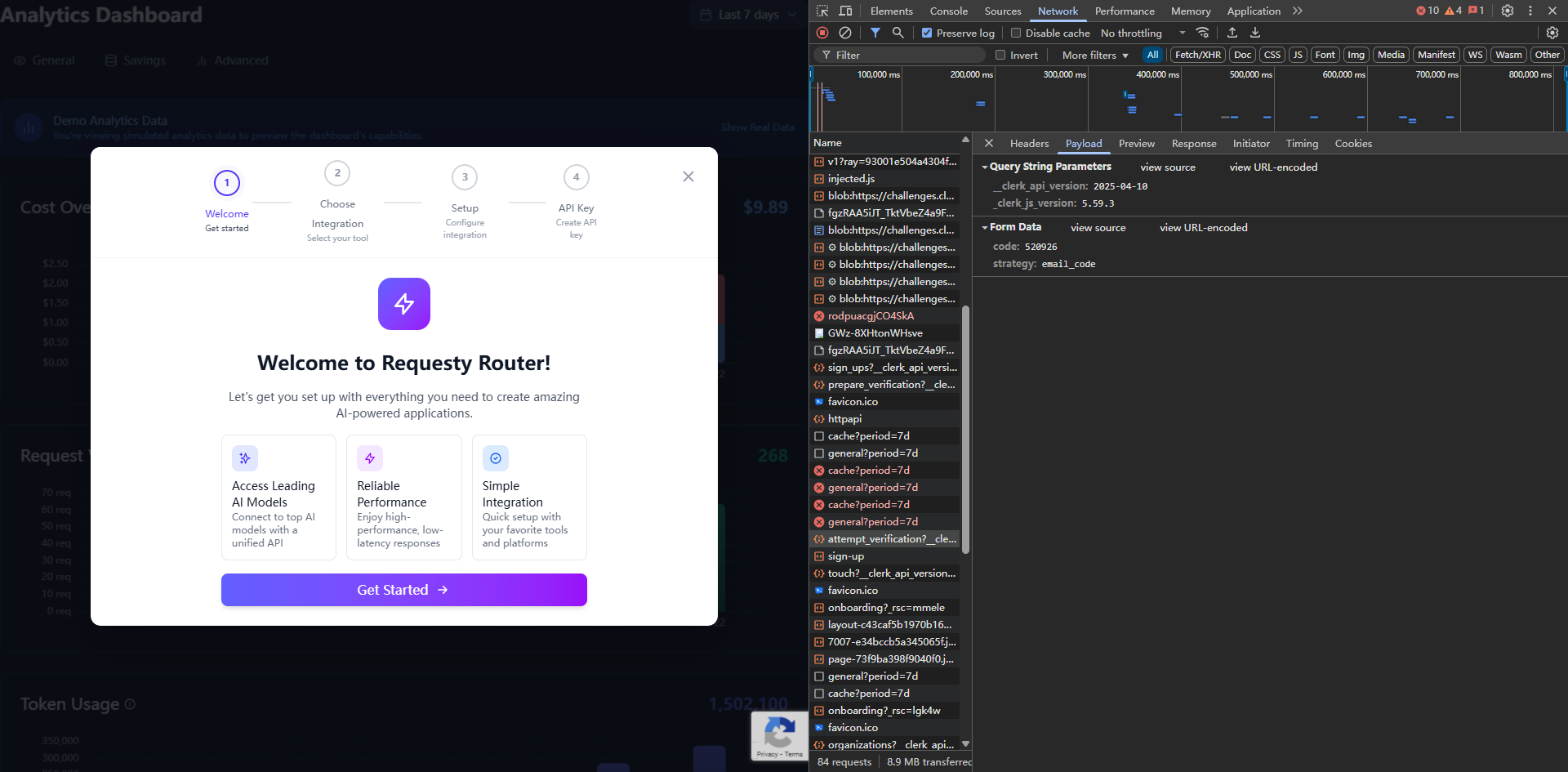Open the Response tab of request
Image resolution: width=1568 pixels, height=772 pixels.
[1193, 143]
